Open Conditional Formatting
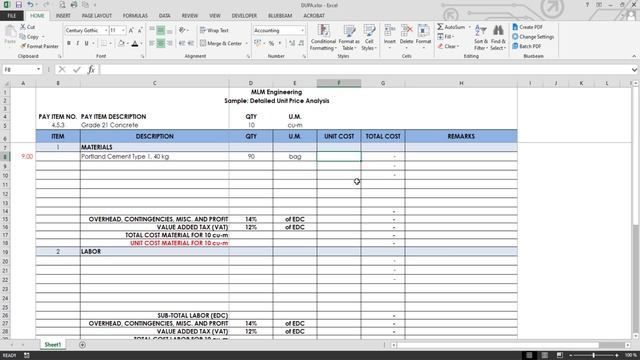Viewport: 640px width, 360px height. [323, 38]
